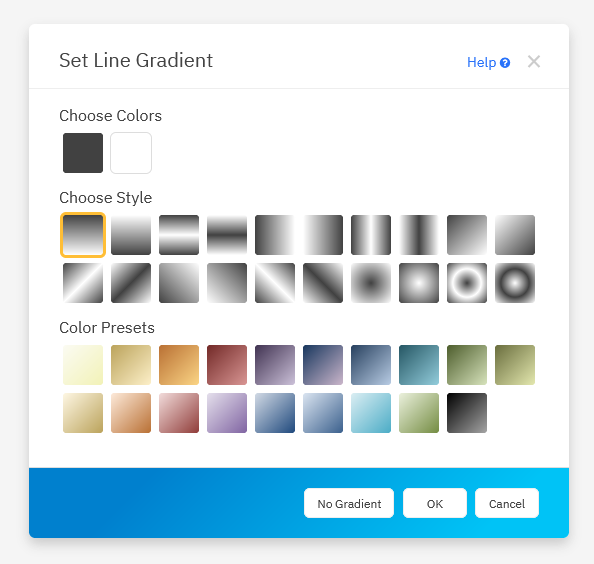Open the white second color picker
The height and width of the screenshot is (564, 594).
131,153
